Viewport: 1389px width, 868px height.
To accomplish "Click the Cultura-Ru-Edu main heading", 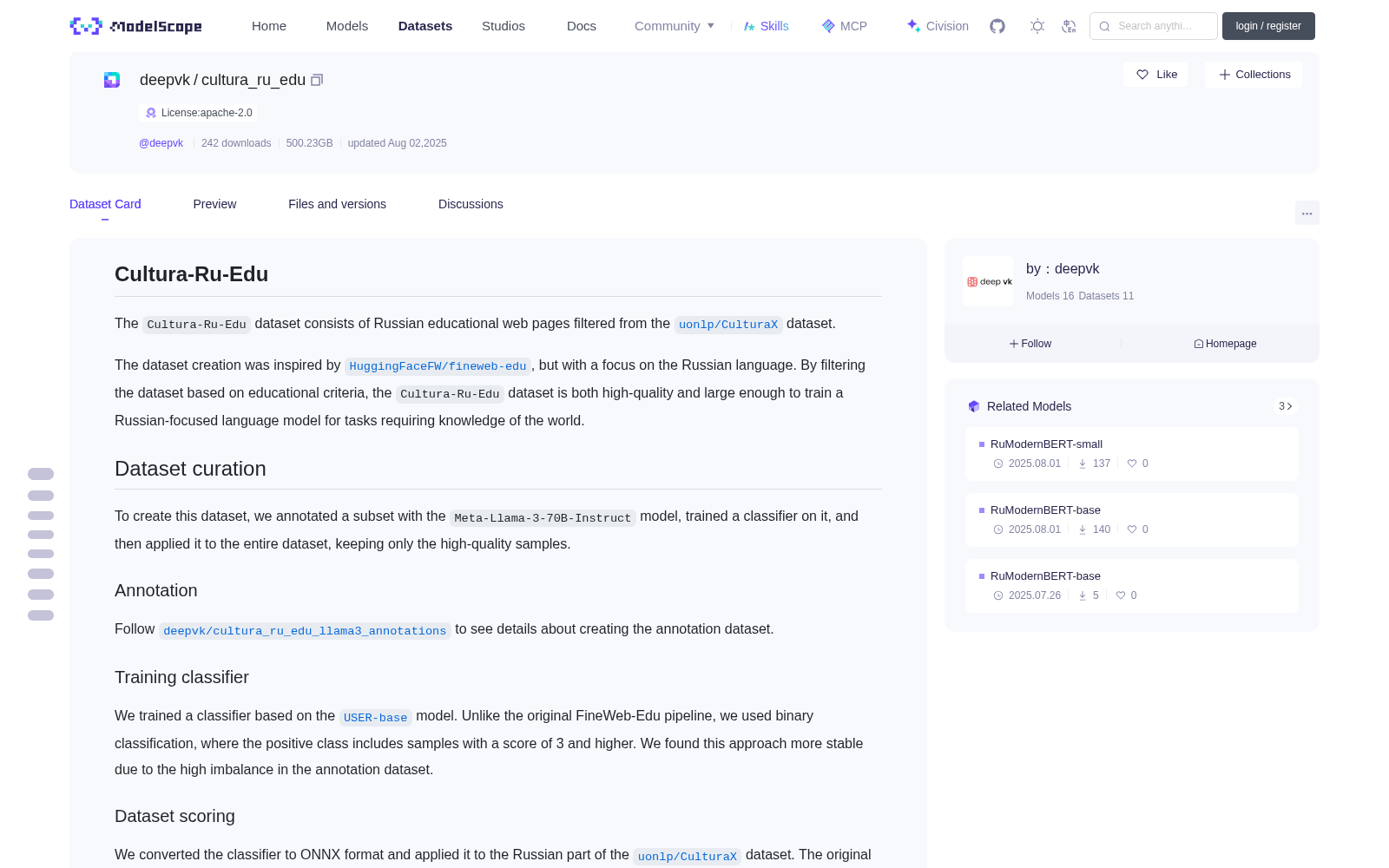I will click(191, 274).
